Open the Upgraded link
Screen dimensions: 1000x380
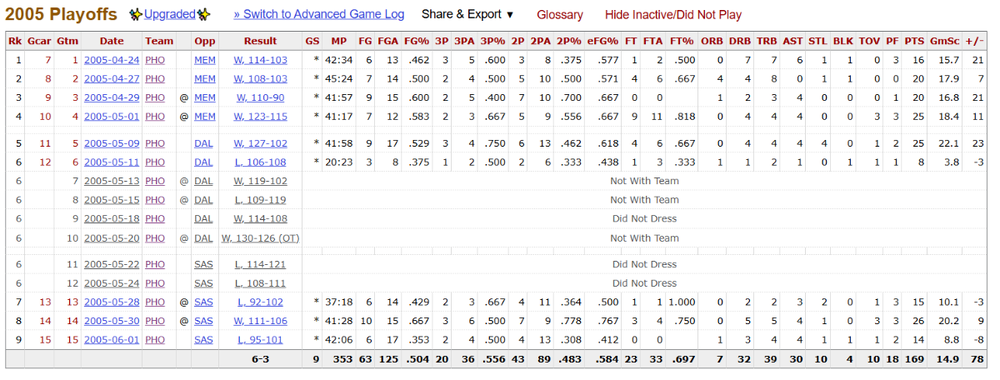click(170, 14)
